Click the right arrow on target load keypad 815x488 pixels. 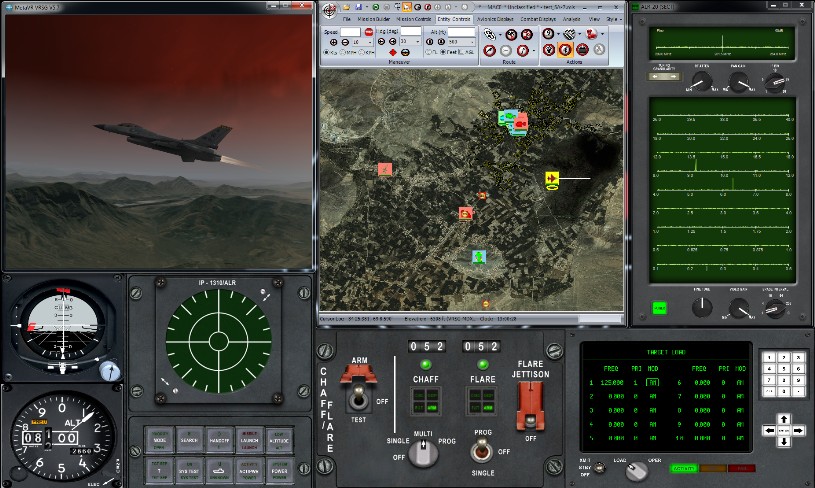coord(798,430)
